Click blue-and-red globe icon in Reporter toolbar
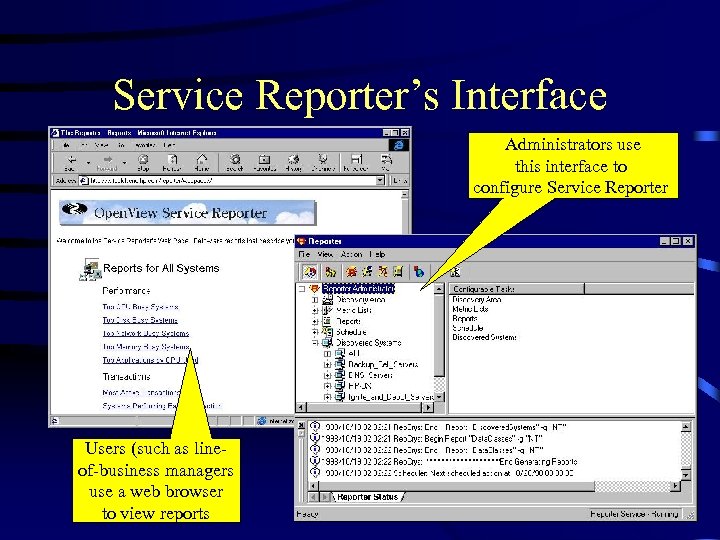The width and height of the screenshot is (720, 540). click(419, 272)
